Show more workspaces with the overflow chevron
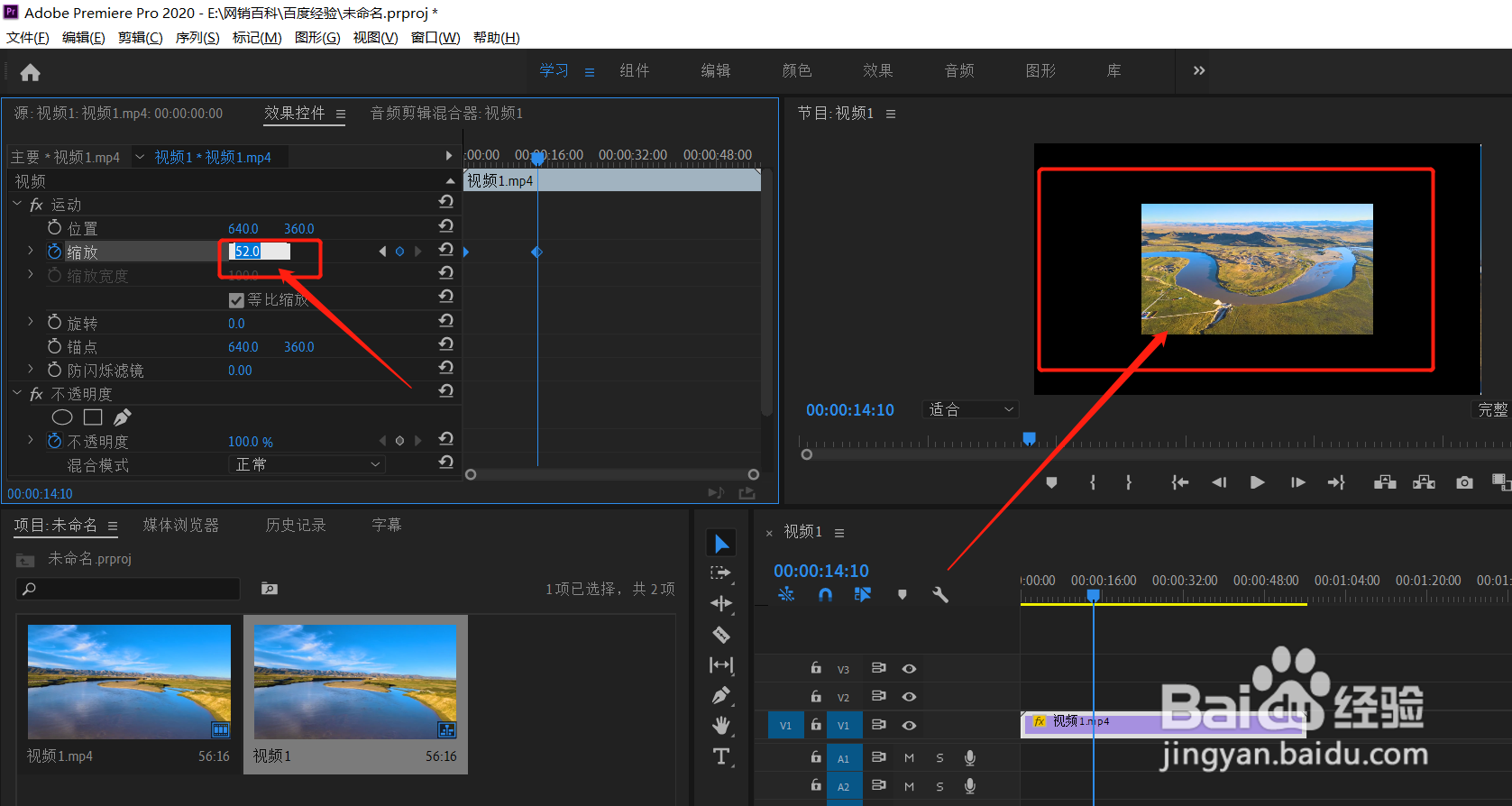Screen dimensions: 1512x806 (x=1199, y=70)
